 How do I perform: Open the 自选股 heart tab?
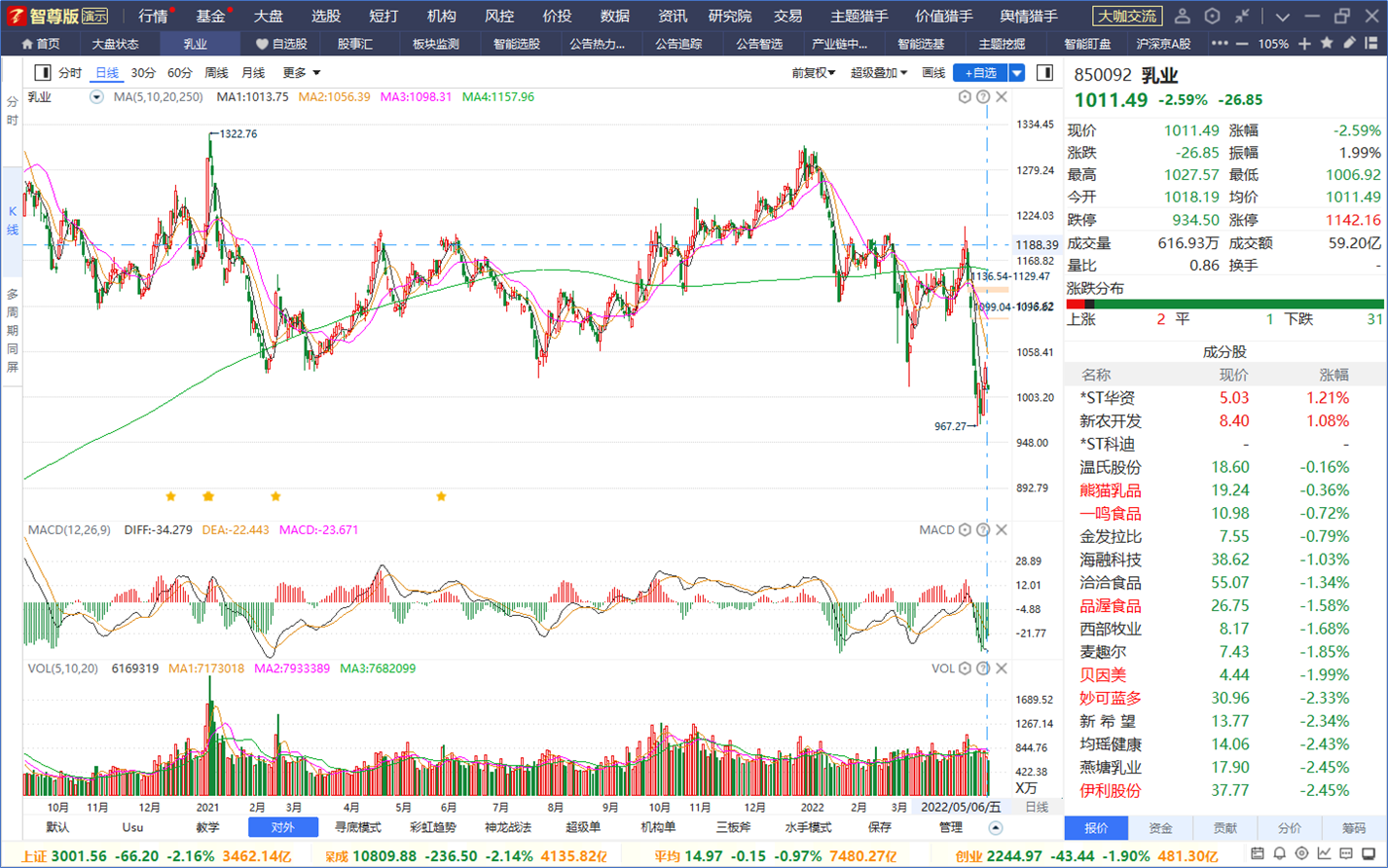point(281,44)
